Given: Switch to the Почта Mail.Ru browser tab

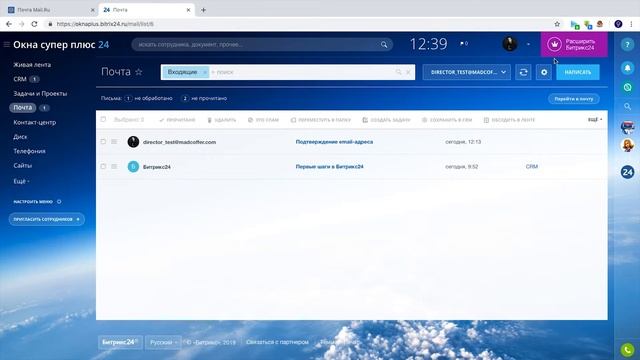Looking at the screenshot, I should point(49,9).
